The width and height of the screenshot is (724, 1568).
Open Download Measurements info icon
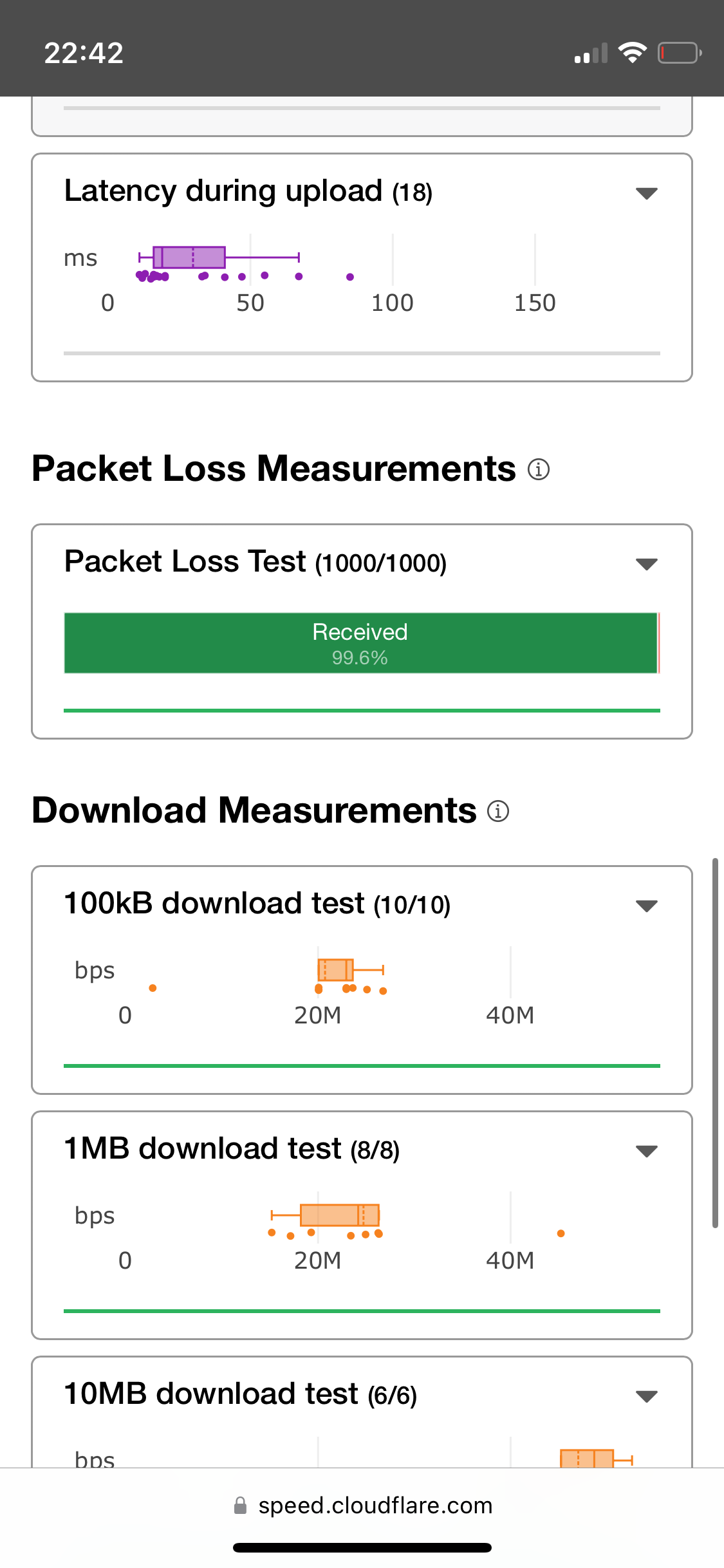[x=498, y=811]
